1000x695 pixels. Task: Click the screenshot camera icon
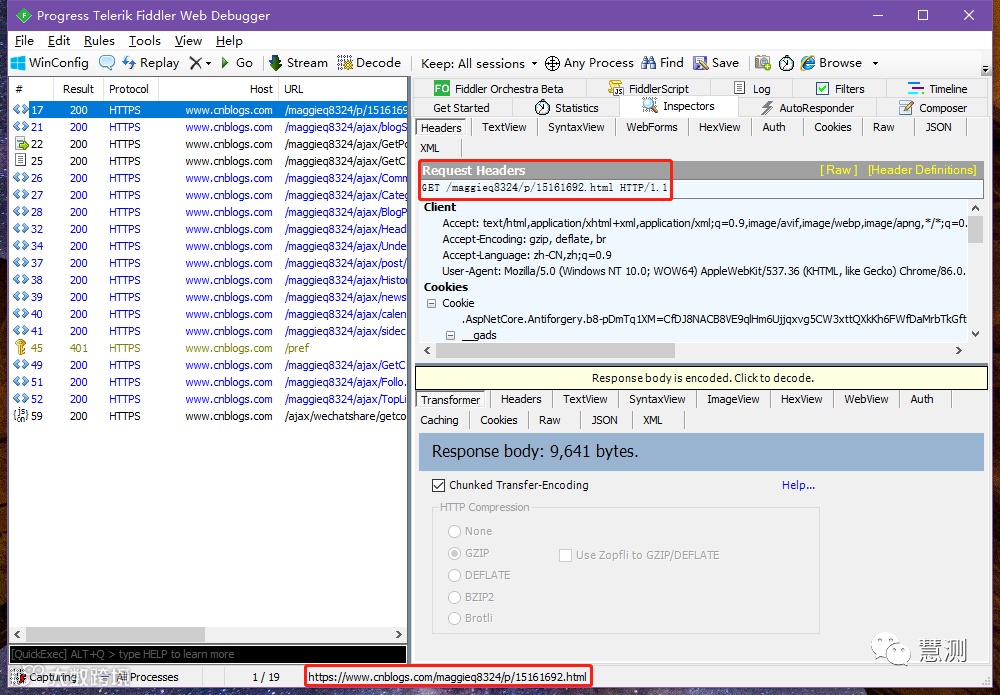pyautogui.click(x=763, y=62)
